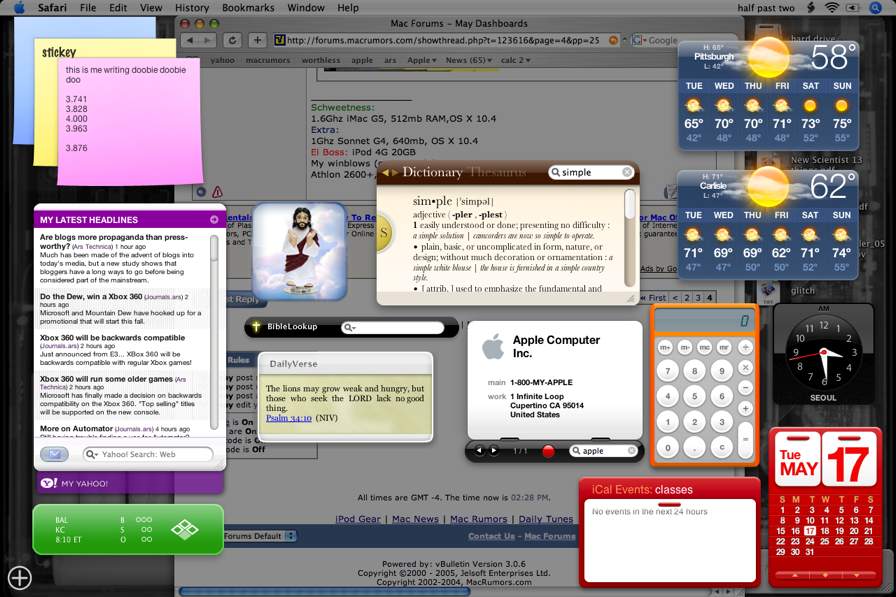Open the Bookmarks menu
The width and height of the screenshot is (896, 597).
point(248,7)
